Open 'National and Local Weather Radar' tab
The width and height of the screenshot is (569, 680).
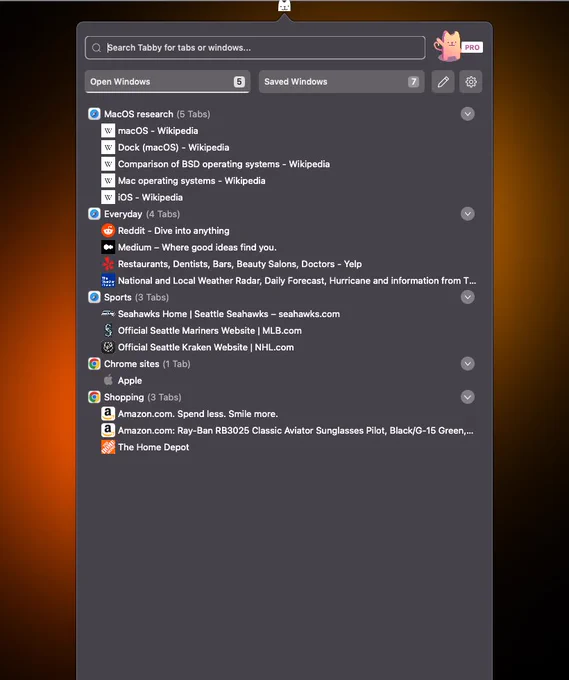click(297, 281)
